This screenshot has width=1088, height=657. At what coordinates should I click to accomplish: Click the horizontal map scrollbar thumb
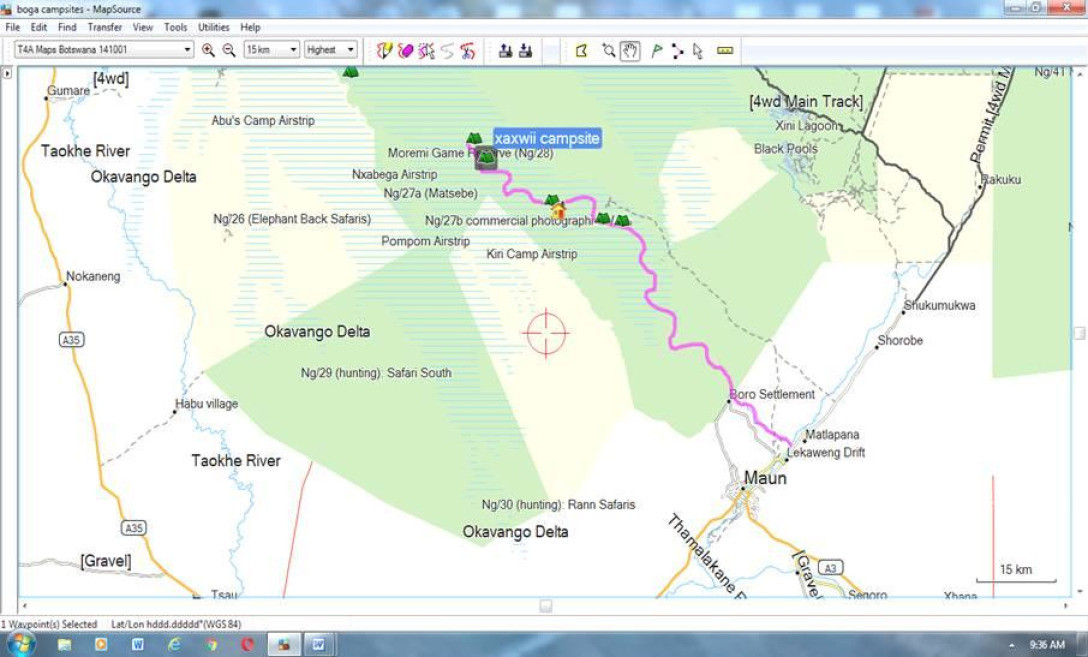[546, 606]
